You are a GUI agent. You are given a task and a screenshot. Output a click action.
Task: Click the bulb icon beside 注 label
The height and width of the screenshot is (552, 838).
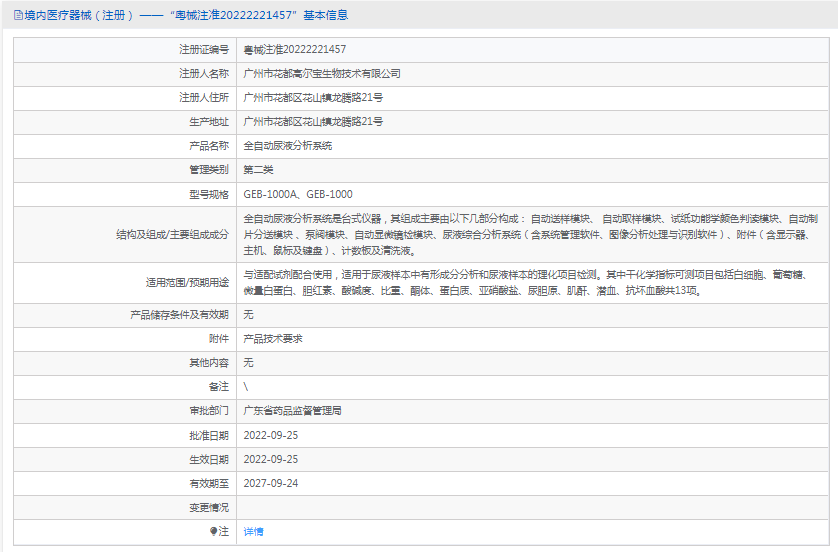(213, 531)
